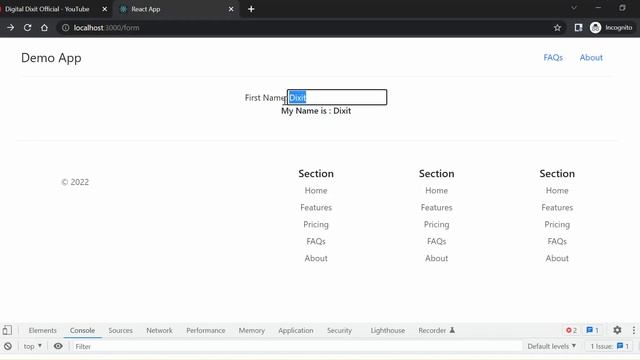View site information icon in address bar

click(65, 28)
